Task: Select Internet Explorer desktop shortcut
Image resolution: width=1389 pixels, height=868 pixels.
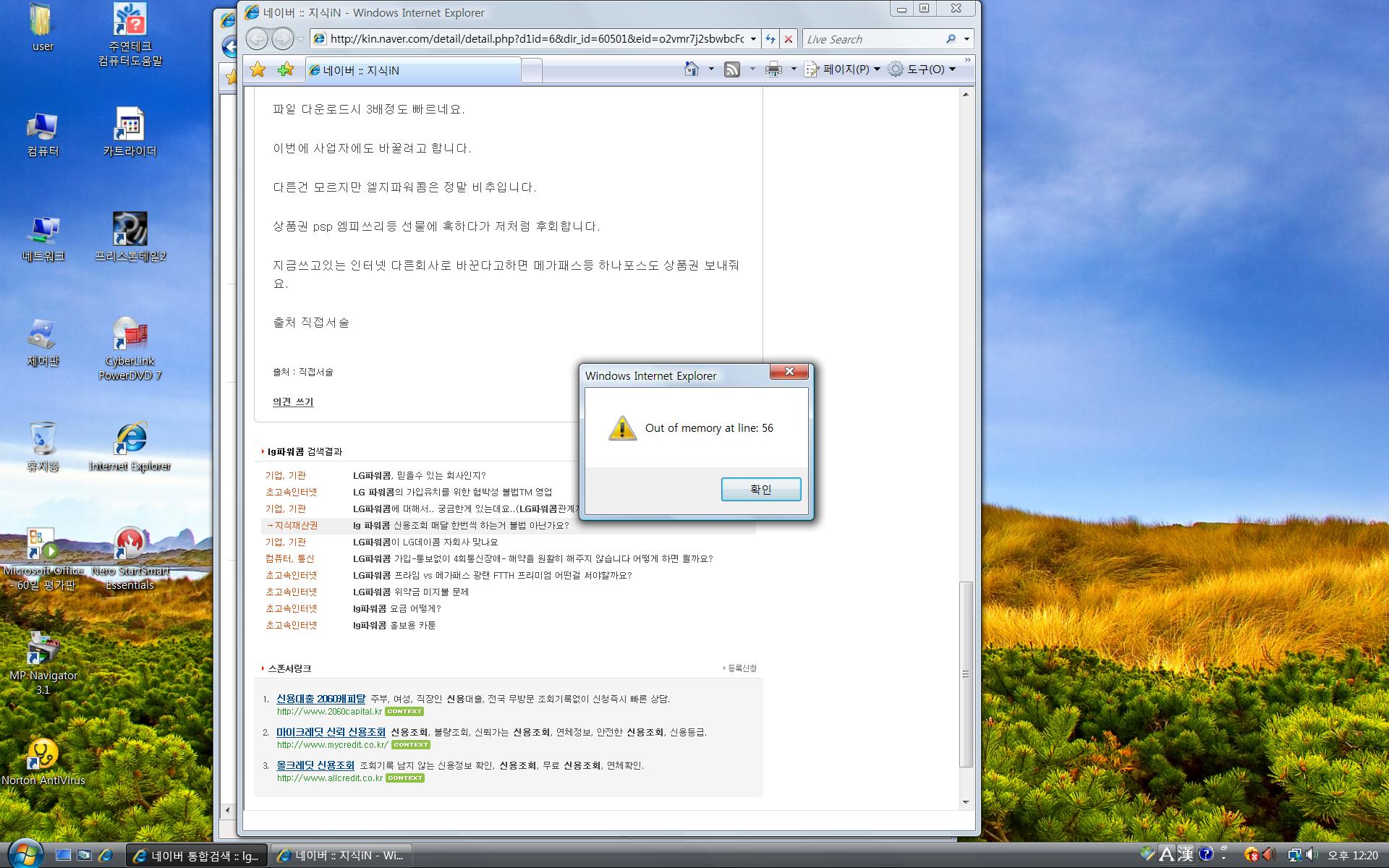Action: (x=130, y=446)
